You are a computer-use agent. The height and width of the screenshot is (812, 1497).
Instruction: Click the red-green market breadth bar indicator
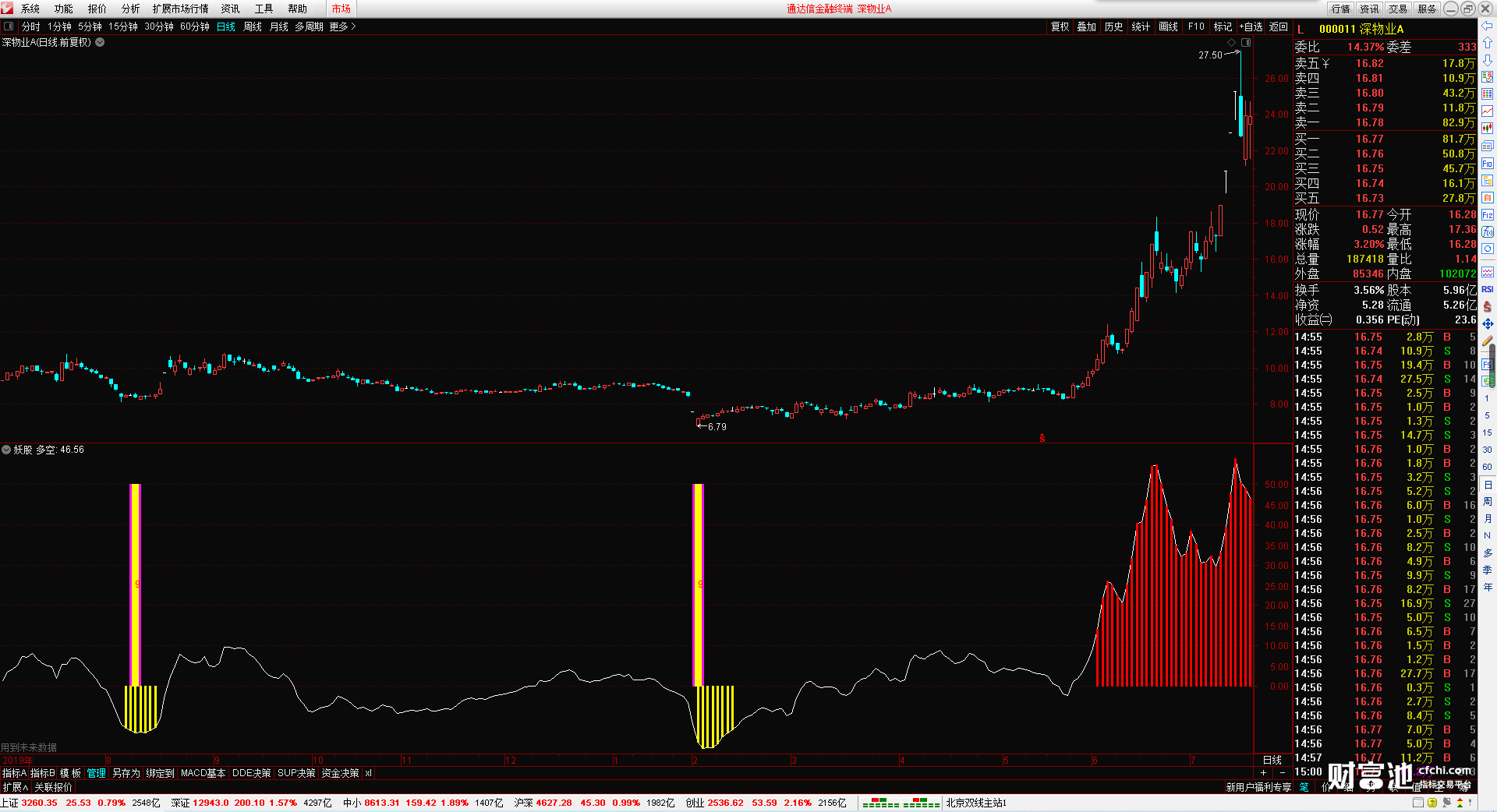click(901, 803)
